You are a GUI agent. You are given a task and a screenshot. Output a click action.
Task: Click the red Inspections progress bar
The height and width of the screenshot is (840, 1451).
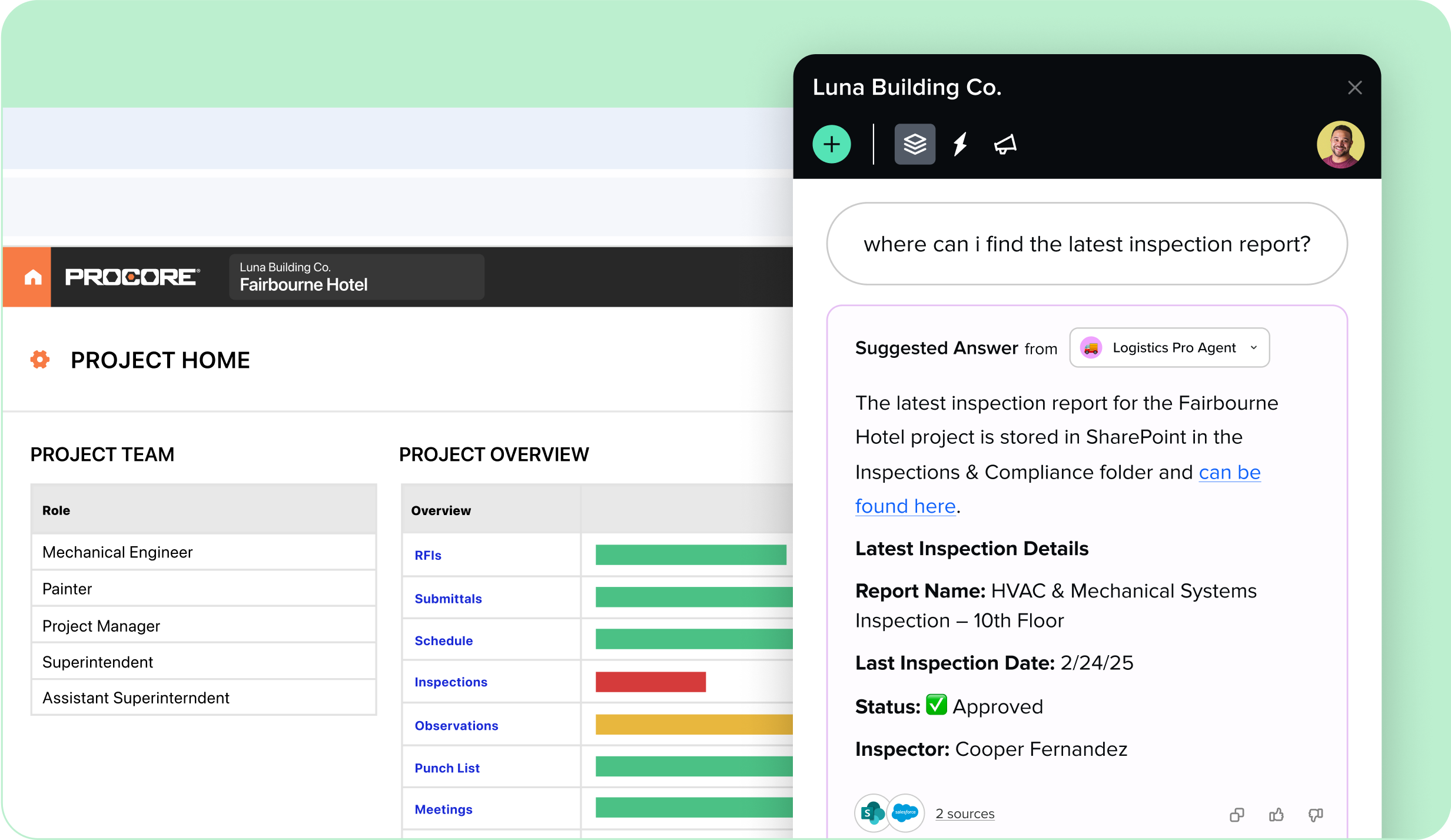[x=650, y=682]
